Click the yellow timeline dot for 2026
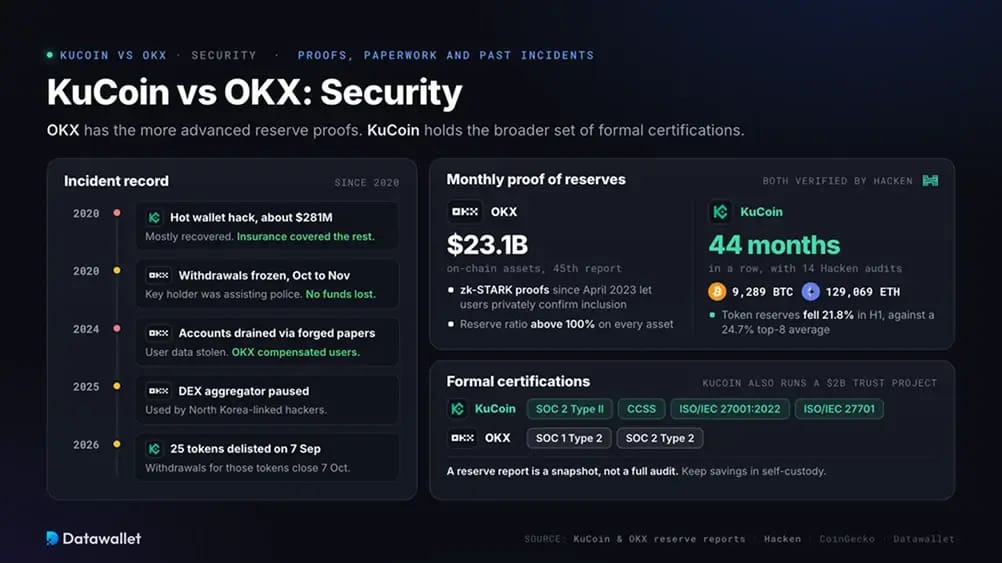 pos(117,444)
